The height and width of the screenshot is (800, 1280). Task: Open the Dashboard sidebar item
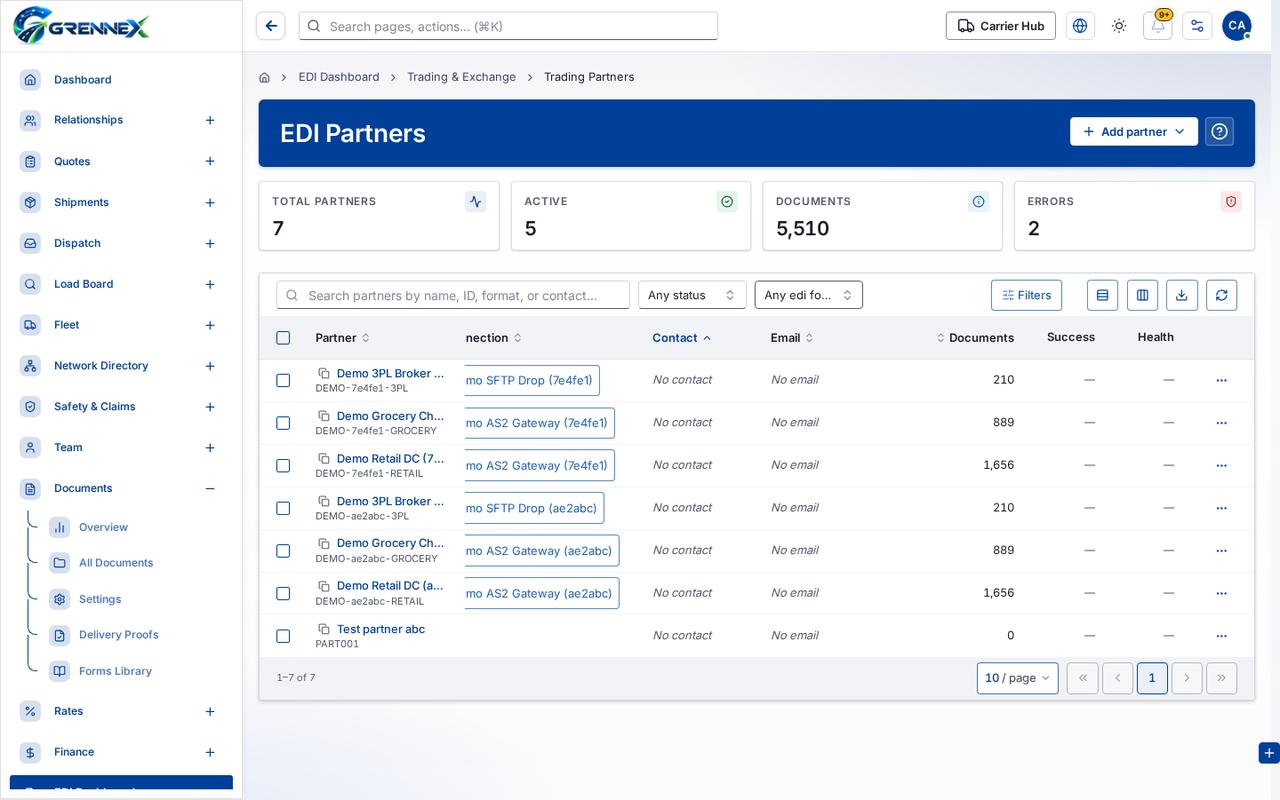click(x=82, y=80)
